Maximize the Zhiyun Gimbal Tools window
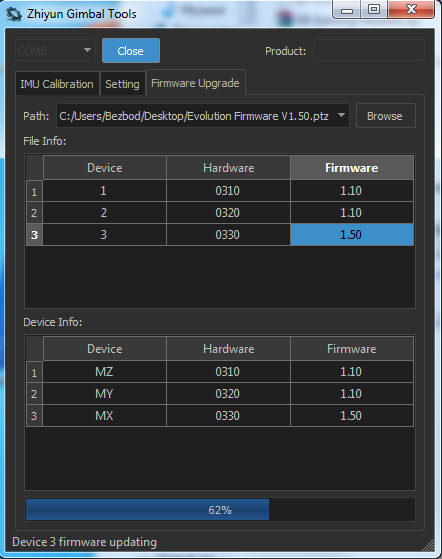The image size is (442, 559). (x=374, y=10)
